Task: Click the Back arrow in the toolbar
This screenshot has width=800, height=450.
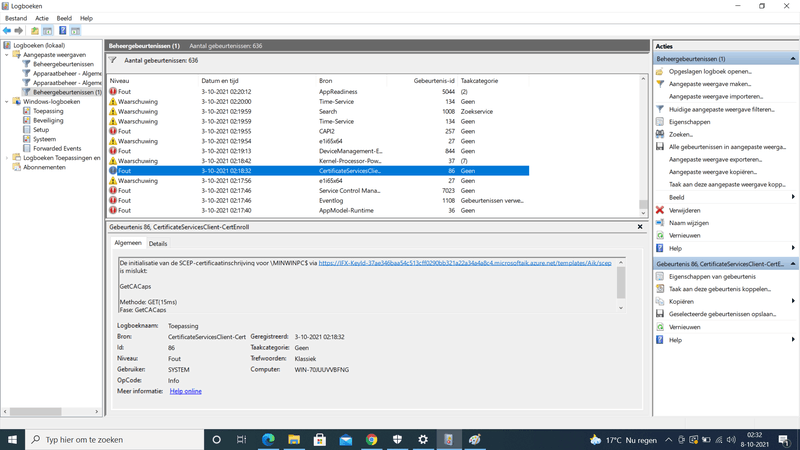Action: pos(8,31)
